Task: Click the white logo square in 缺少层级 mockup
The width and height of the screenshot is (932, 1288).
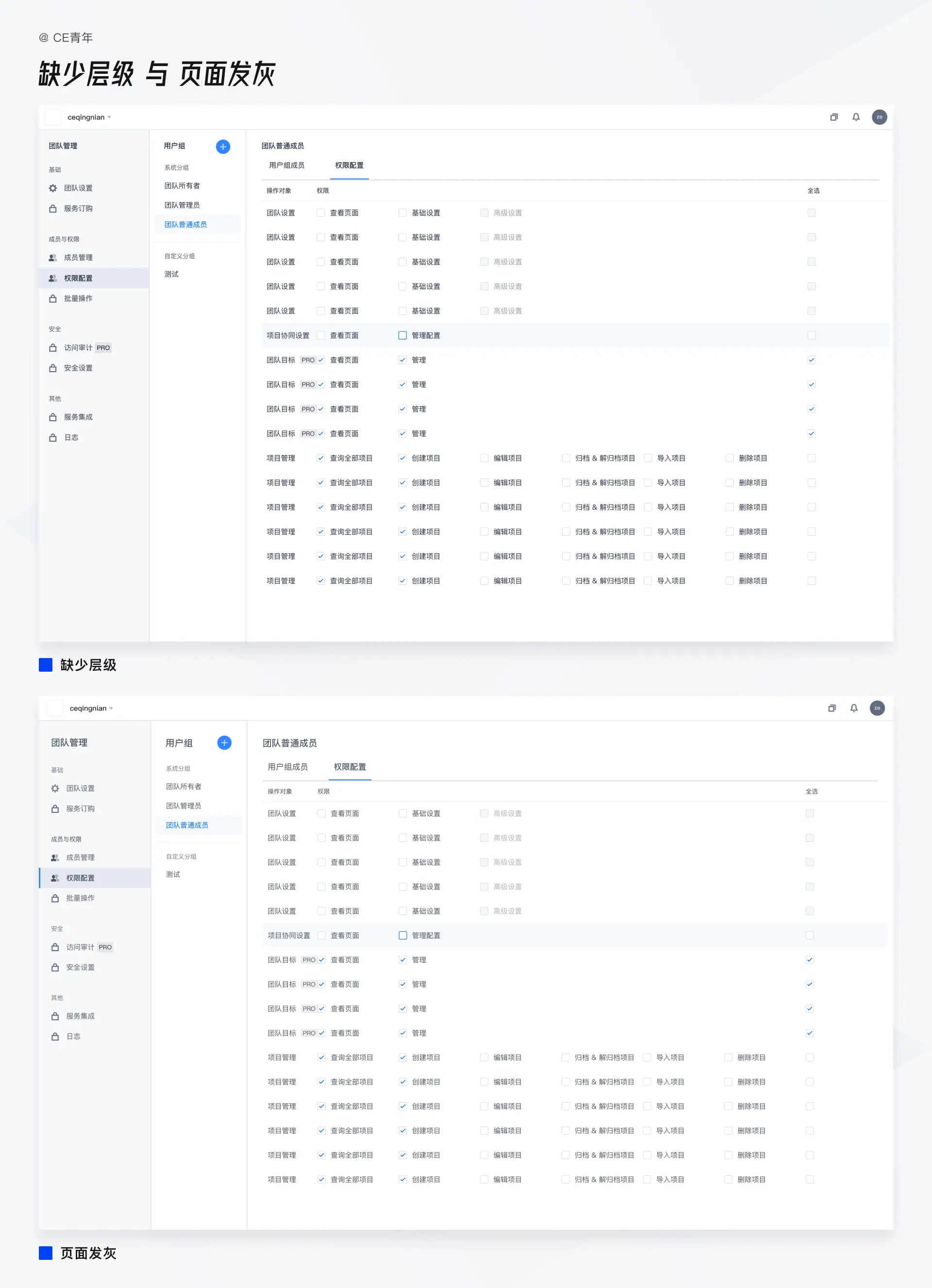Action: tap(53, 117)
